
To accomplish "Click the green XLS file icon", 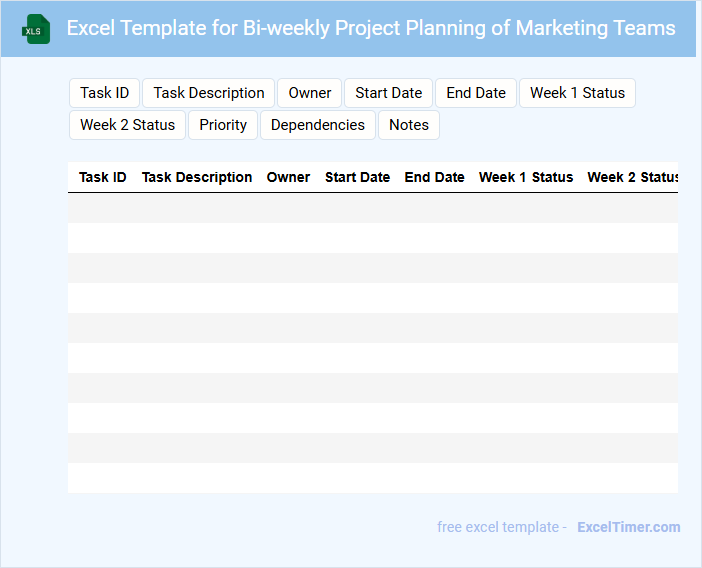I will 37,29.
